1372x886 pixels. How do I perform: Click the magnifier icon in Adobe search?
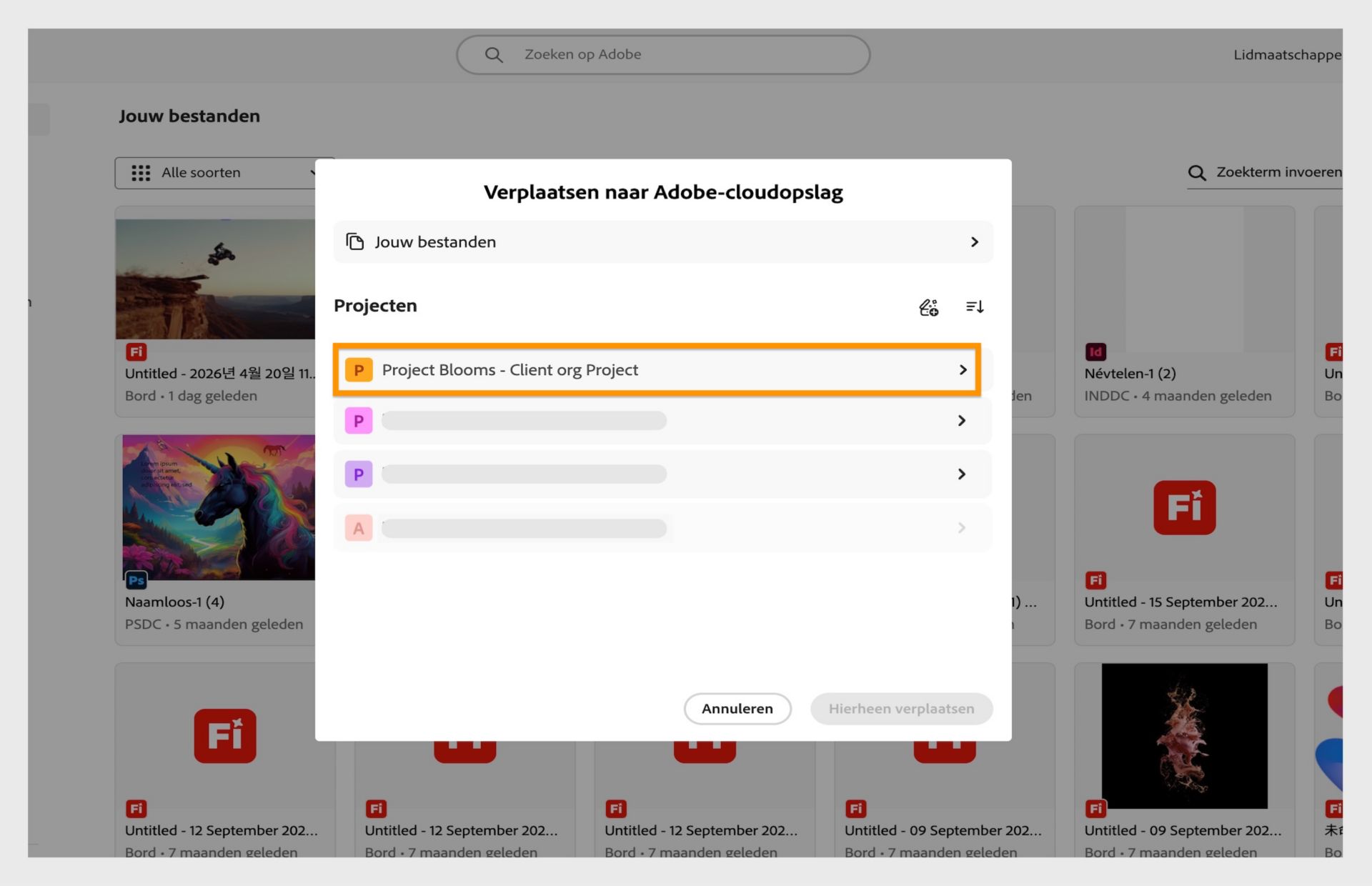(x=494, y=55)
